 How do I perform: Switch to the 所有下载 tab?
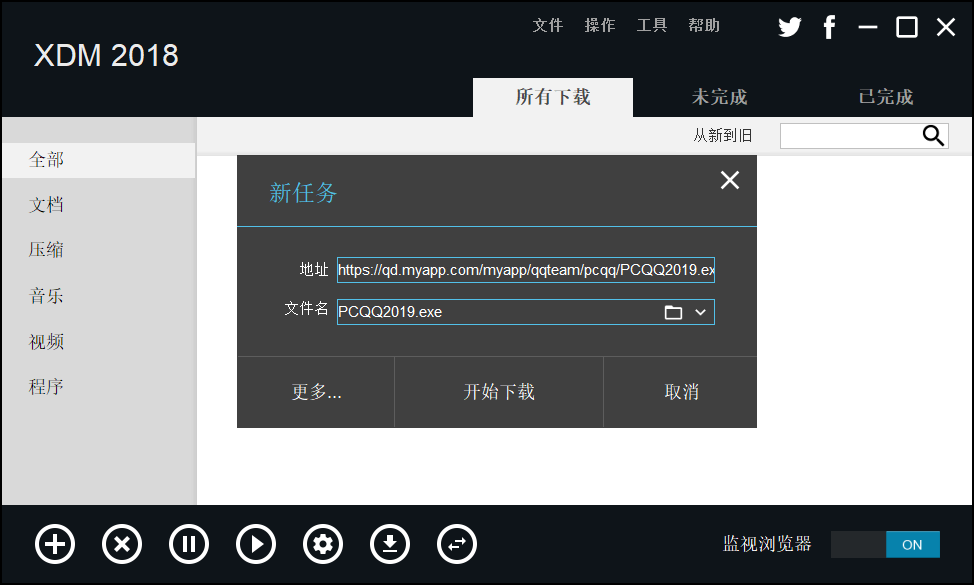553,98
